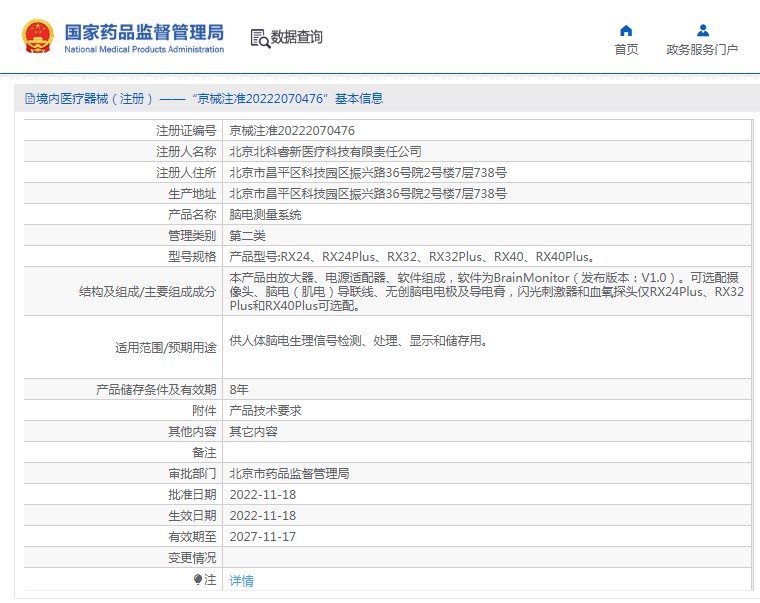
Task: Click the 有效期至 label
Action: tap(192, 537)
